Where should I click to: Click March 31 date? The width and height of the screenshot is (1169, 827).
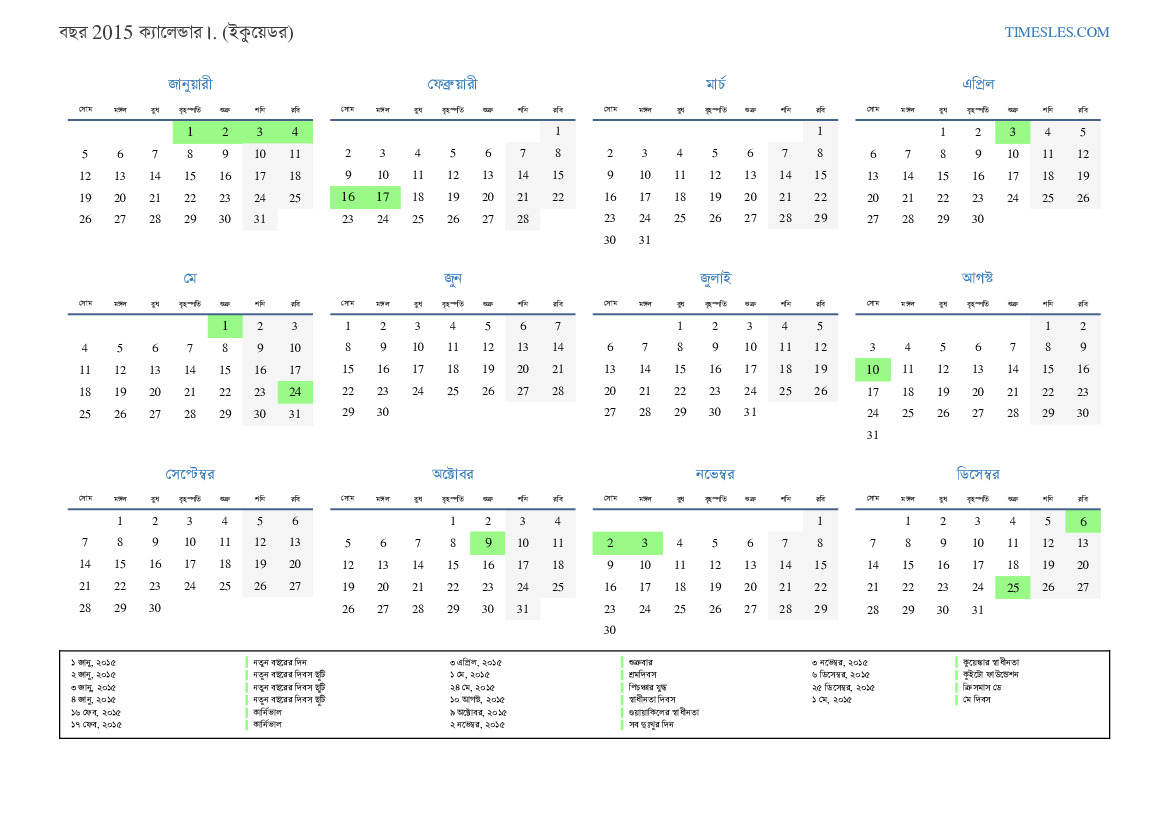coord(645,240)
